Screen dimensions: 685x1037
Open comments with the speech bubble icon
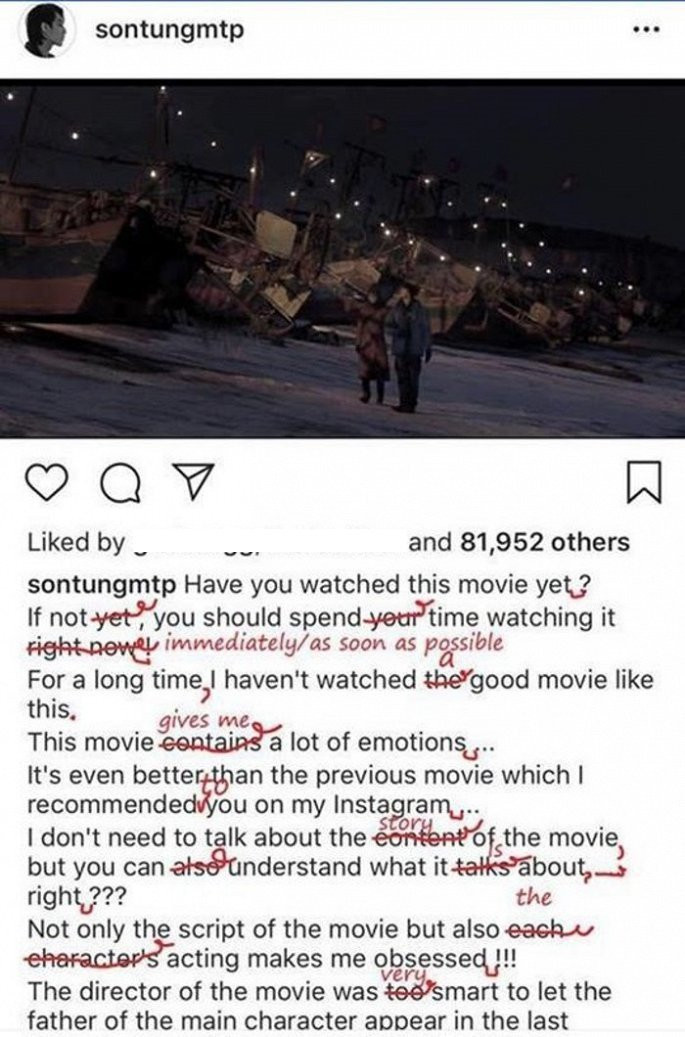pos(122,484)
